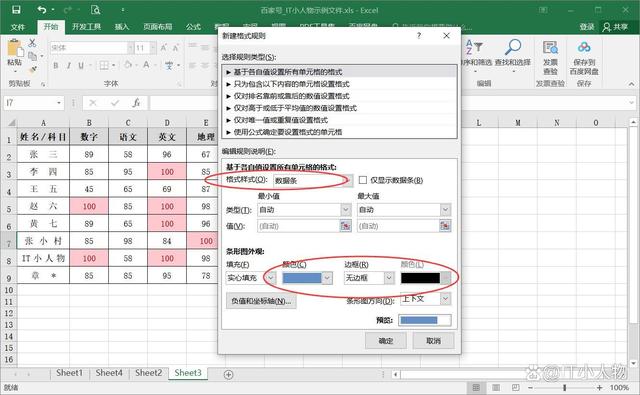Click the dialog help question mark
The image size is (640, 395).
coord(419,36)
